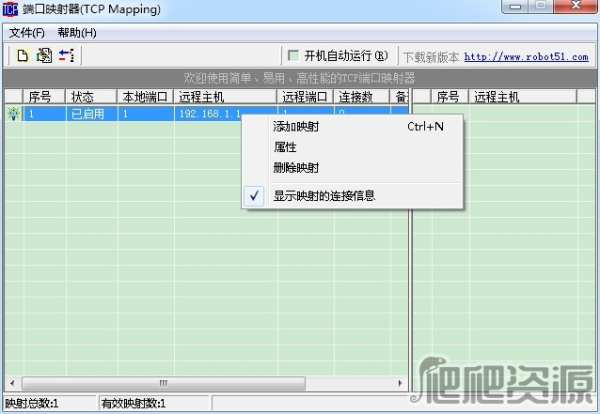Open the 帮助(H) menu

coord(77,33)
